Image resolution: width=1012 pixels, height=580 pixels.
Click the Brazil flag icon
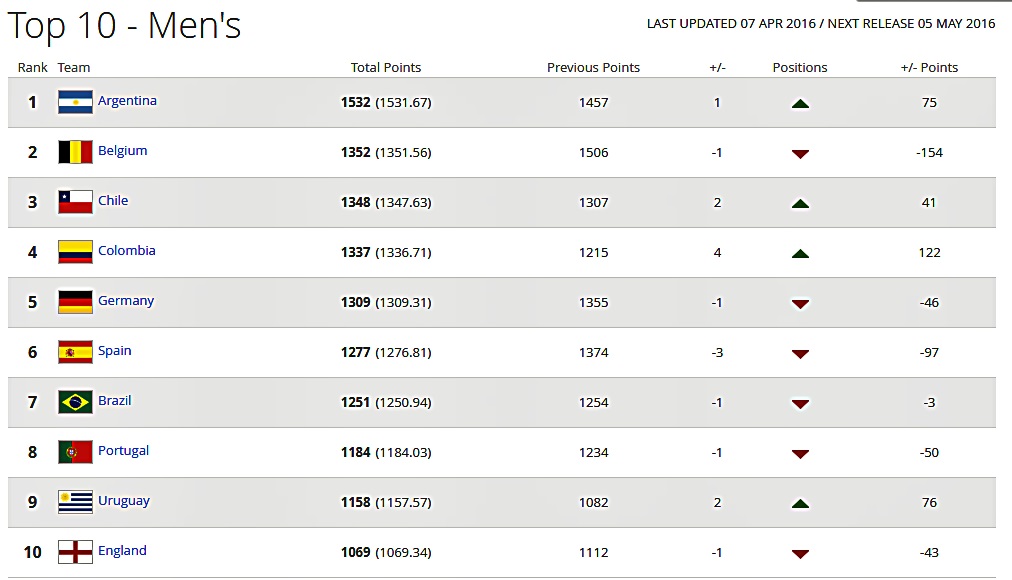coord(76,402)
